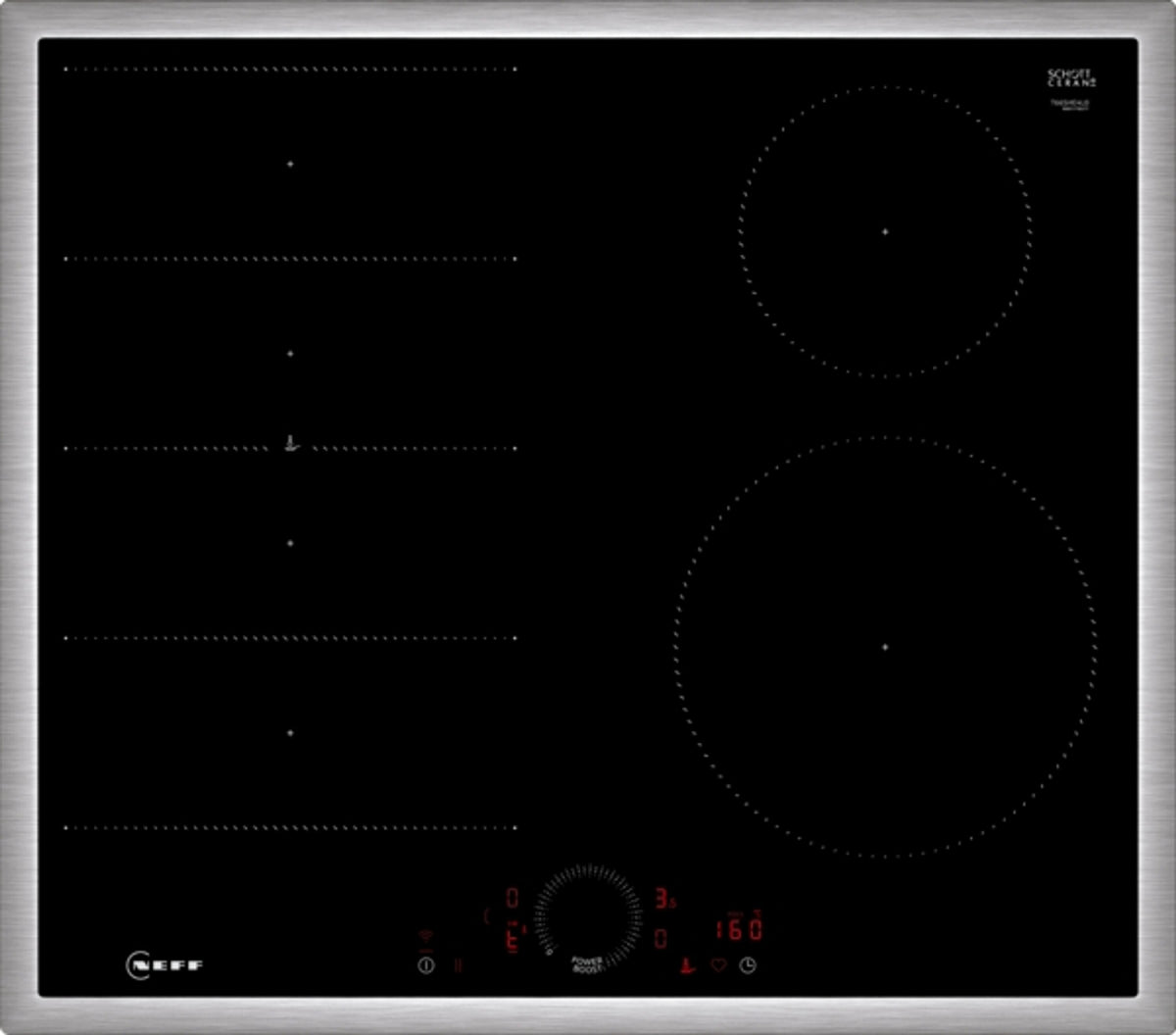Select the lower-right zone display showing 0
The width and height of the screenshot is (1176, 1035).
coord(661,940)
